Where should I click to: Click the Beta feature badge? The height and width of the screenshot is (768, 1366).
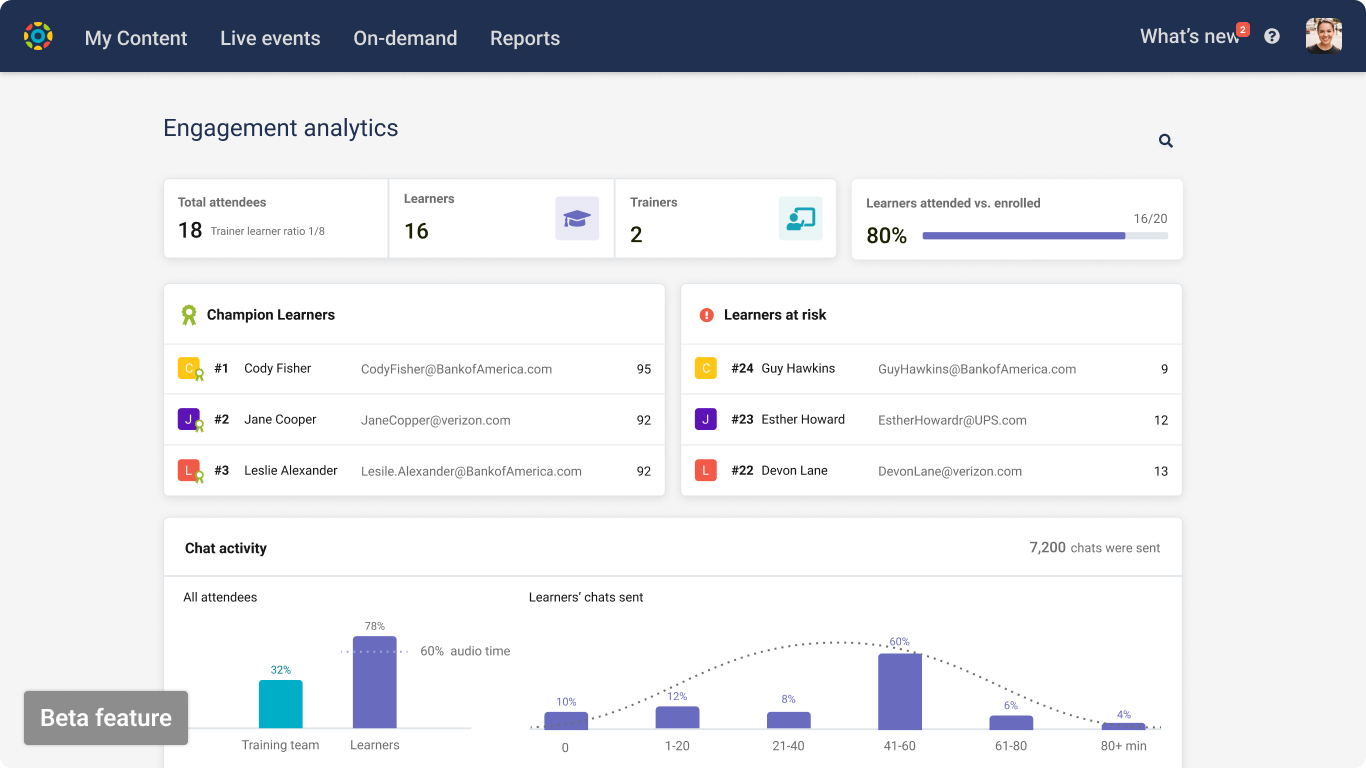click(106, 718)
